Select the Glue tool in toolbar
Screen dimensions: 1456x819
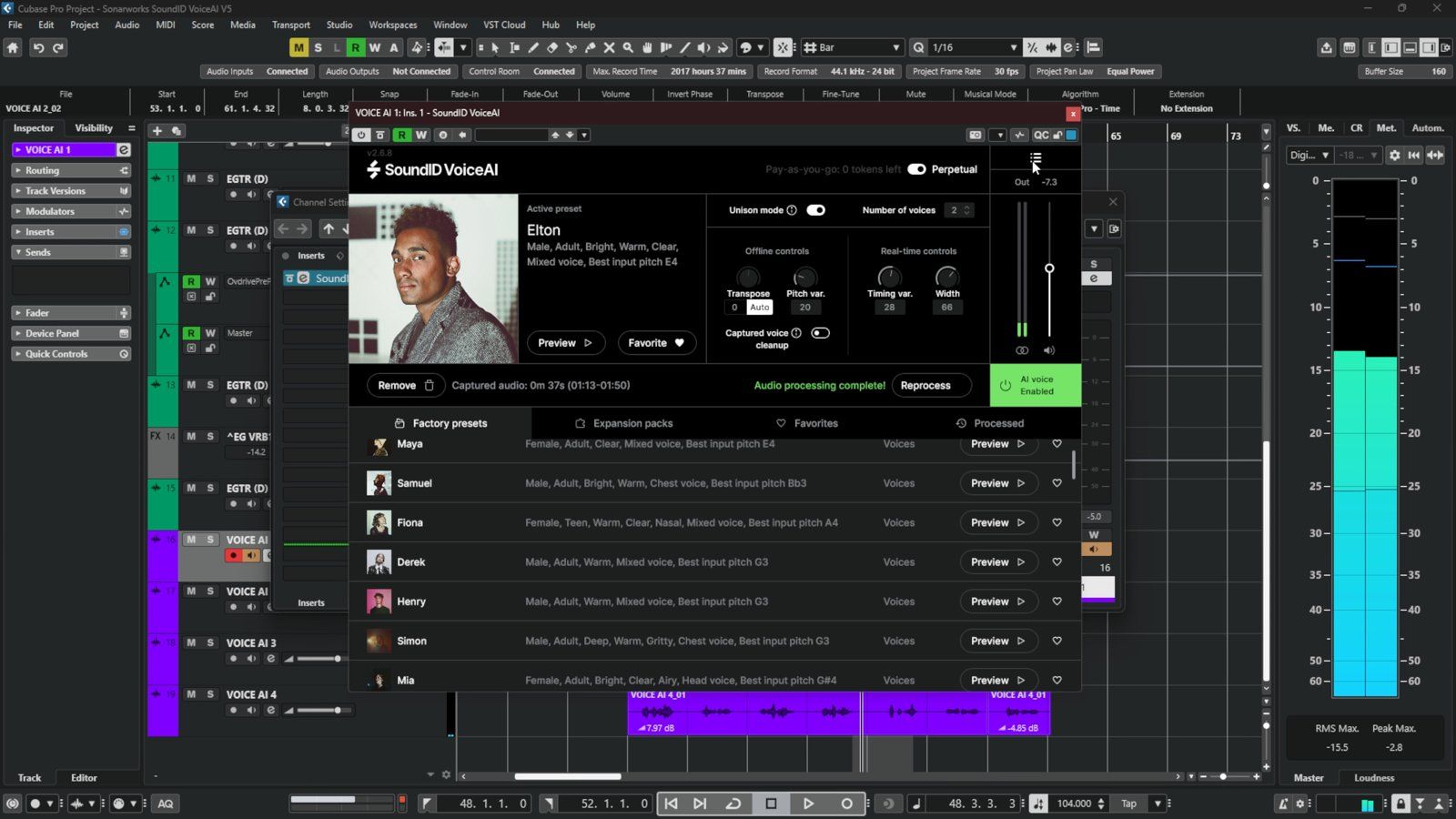coord(591,47)
